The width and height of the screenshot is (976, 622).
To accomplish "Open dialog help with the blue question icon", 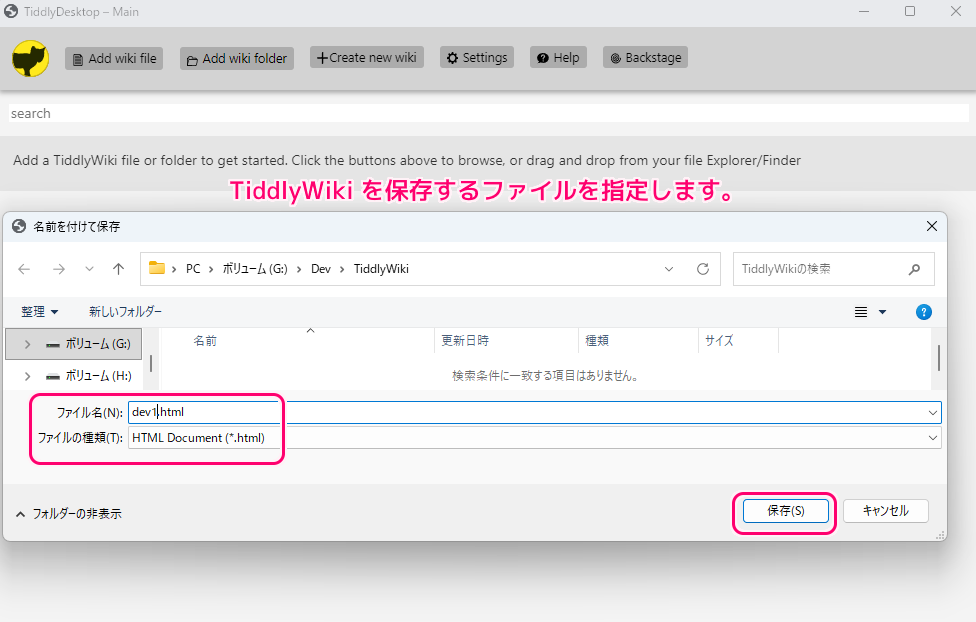I will pos(923,311).
